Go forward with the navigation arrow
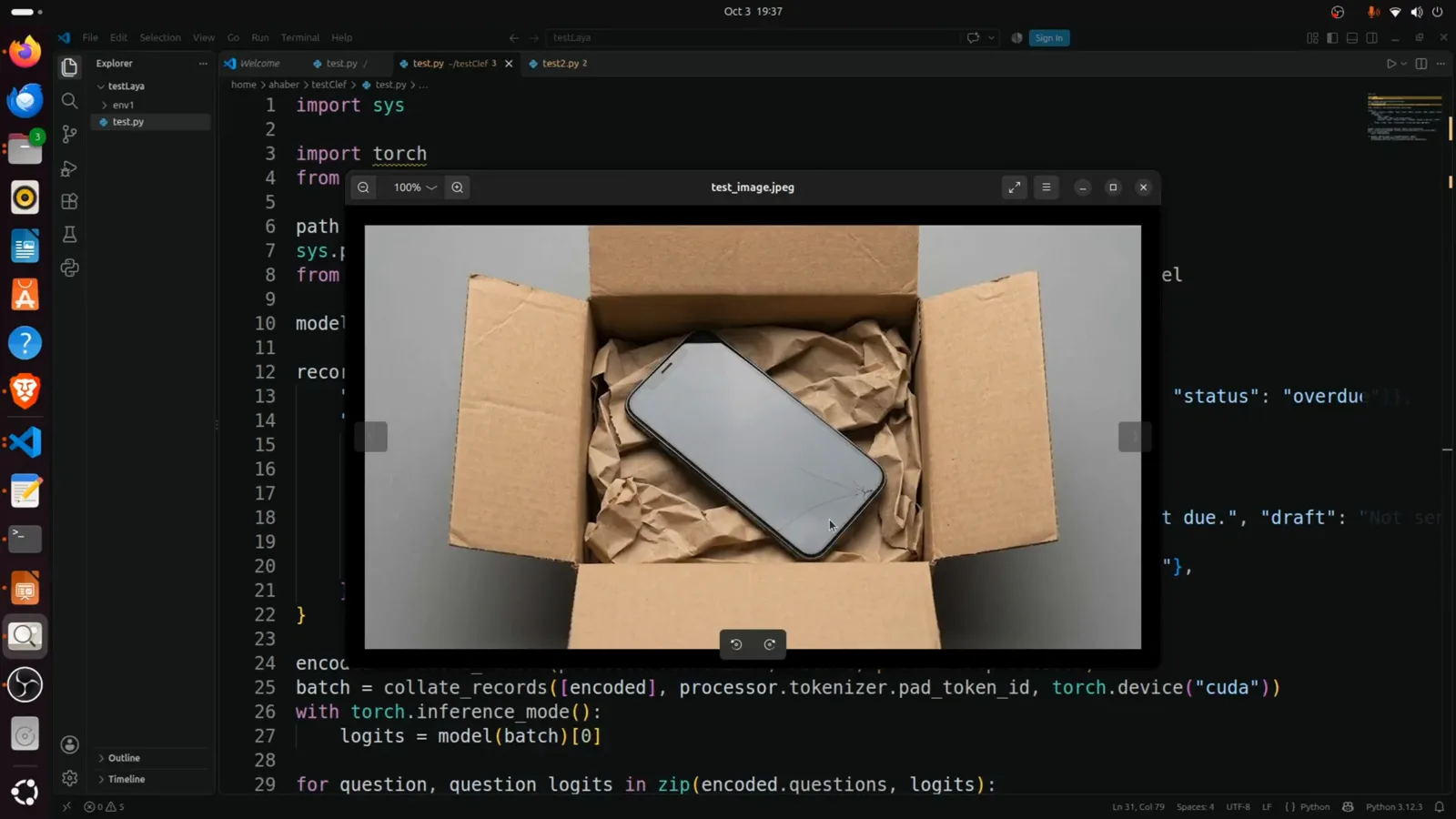 point(534,38)
